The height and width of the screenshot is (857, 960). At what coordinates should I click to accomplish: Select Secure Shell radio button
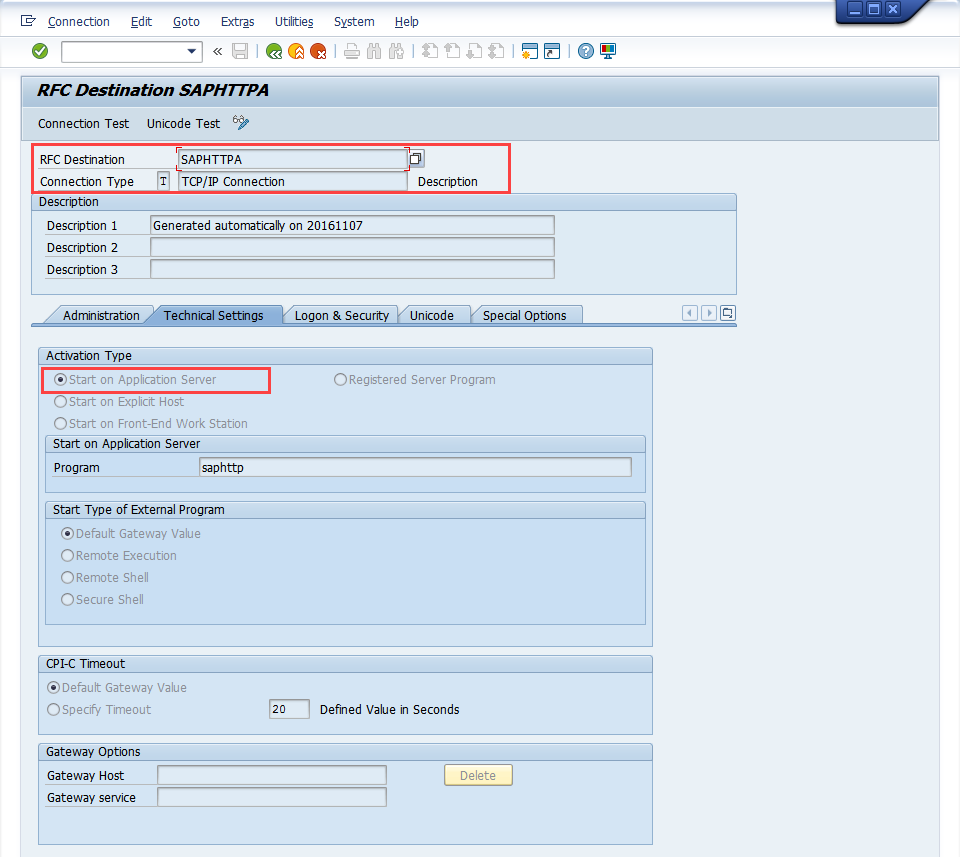pyautogui.click(x=67, y=600)
